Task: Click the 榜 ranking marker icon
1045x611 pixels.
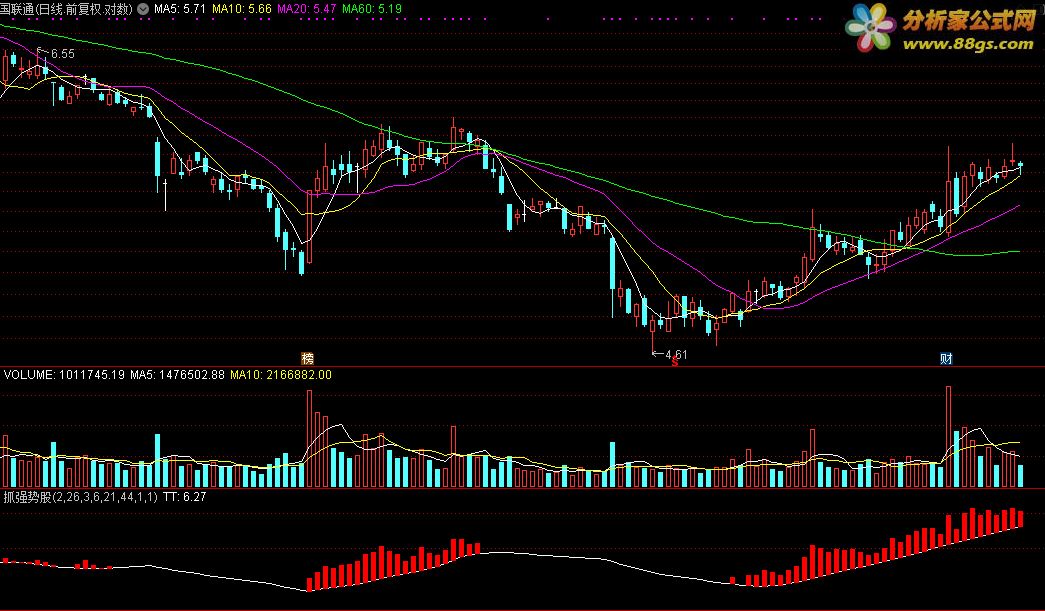Action: coord(307,358)
